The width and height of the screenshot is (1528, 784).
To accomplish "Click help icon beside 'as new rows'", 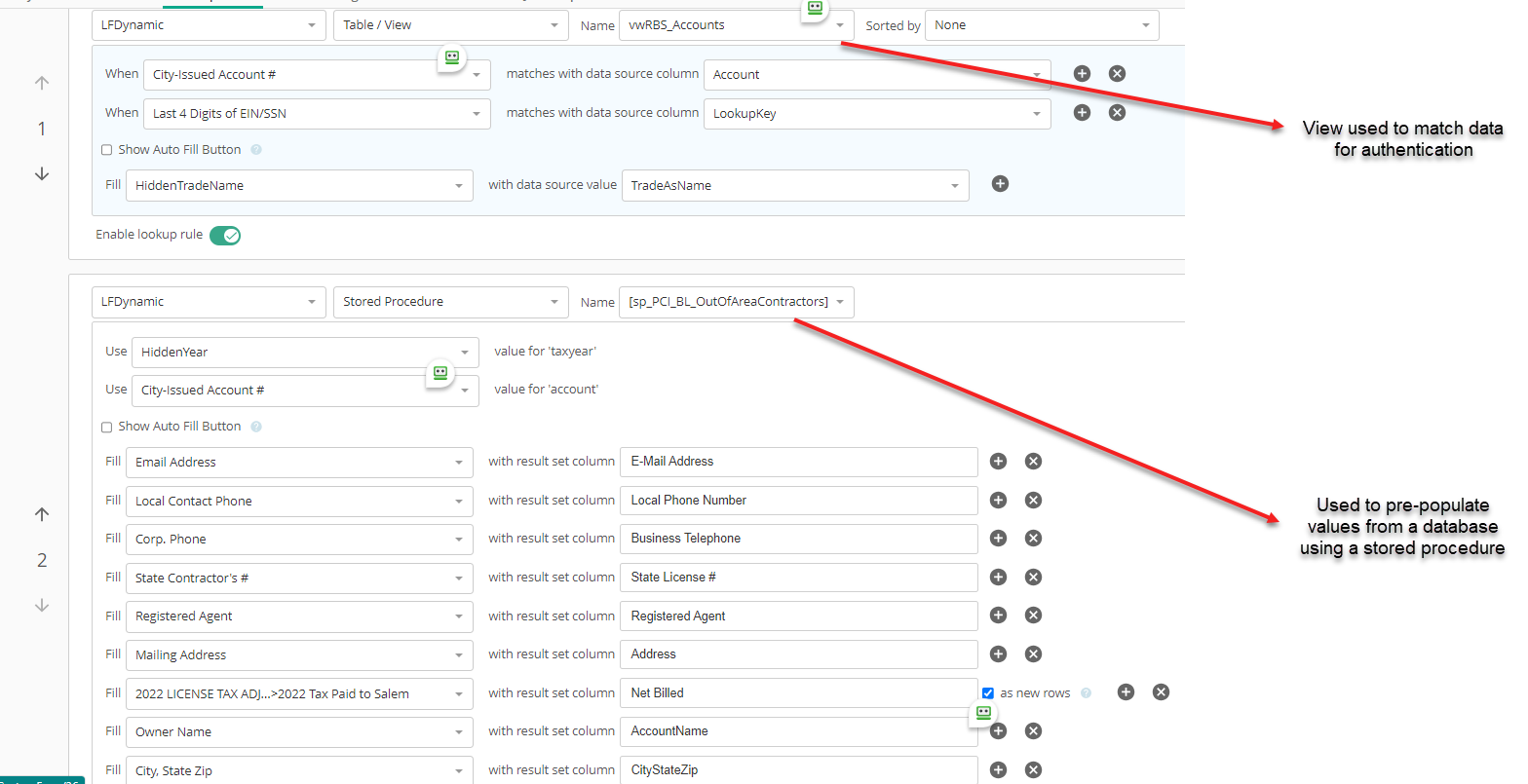I will coord(1086,693).
